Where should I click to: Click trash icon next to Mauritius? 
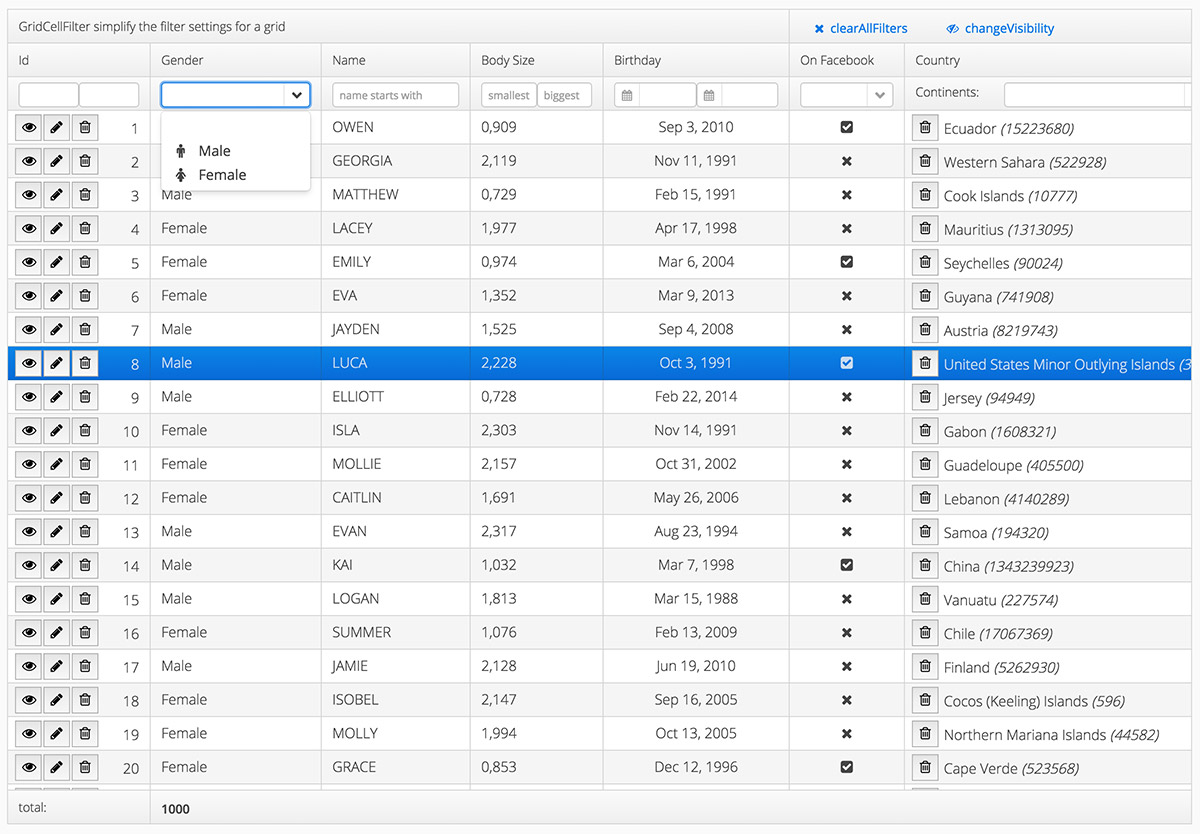click(925, 229)
